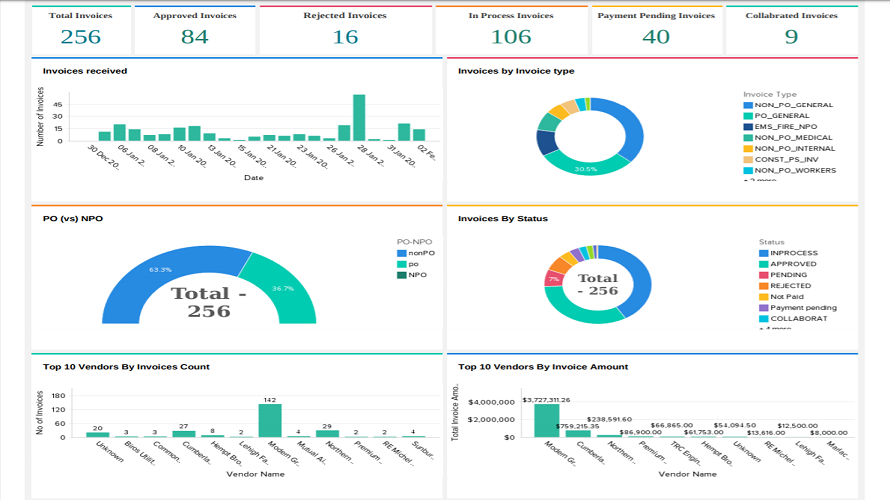
Task: Click the PO_GENERAL legend color swatch
Action: pos(748,116)
